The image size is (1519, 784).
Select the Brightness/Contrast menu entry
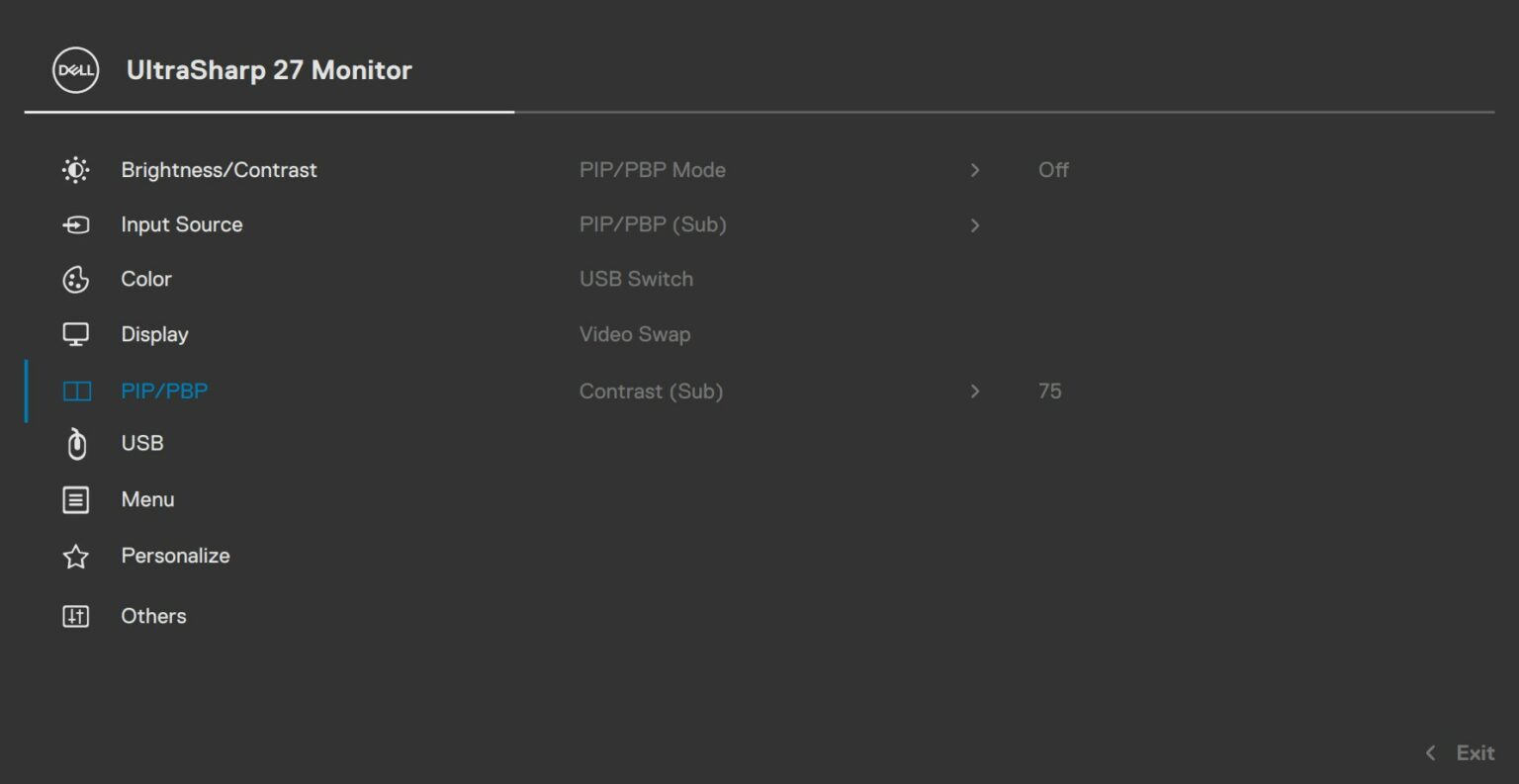click(x=219, y=169)
